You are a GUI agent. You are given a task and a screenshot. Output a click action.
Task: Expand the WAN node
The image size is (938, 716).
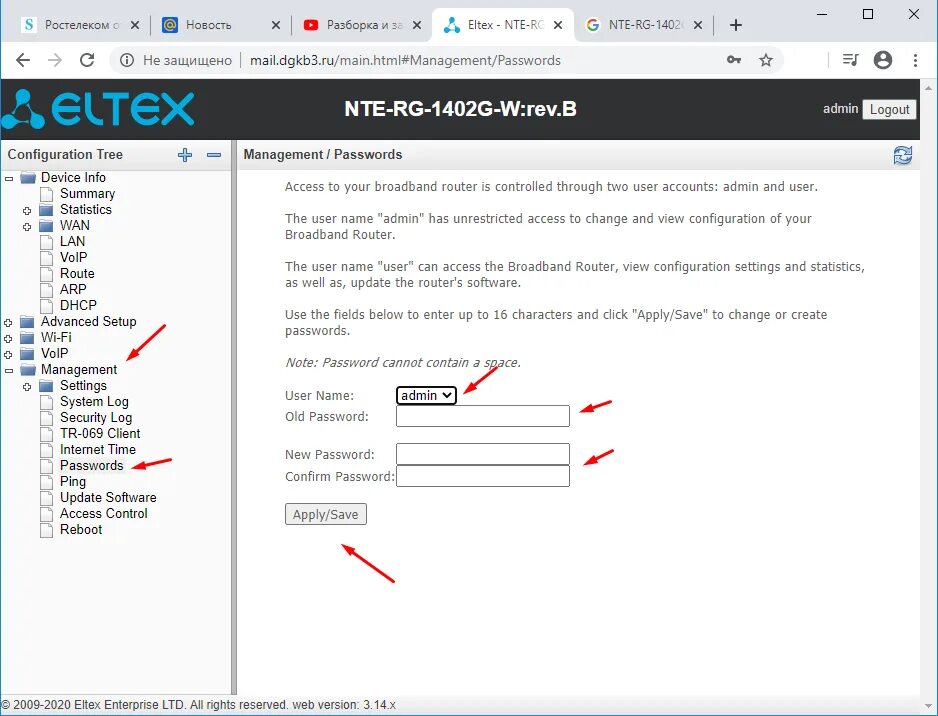27,227
